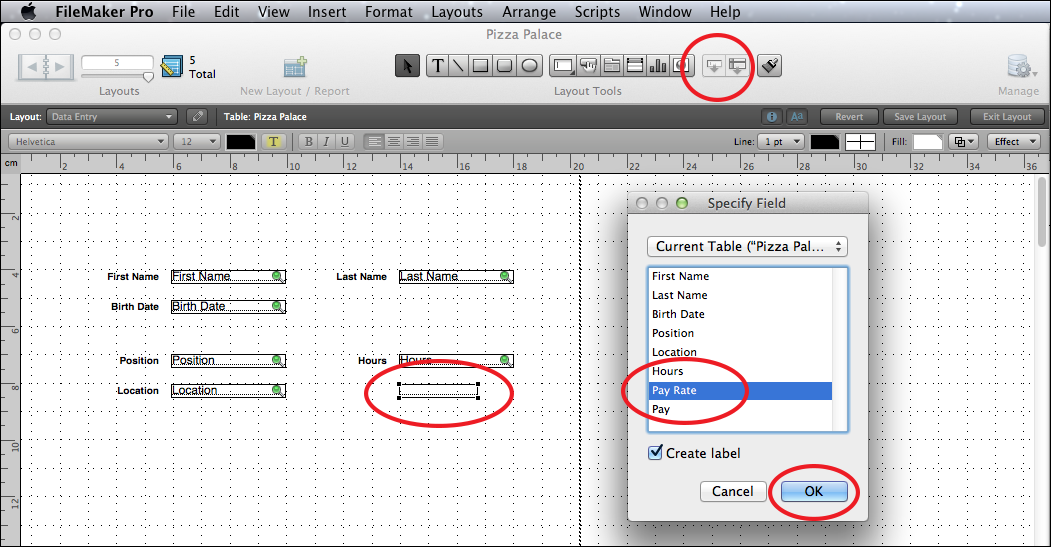The image size is (1051, 547).
Task: Uncheck the Create label checkbox
Action: pyautogui.click(x=656, y=452)
